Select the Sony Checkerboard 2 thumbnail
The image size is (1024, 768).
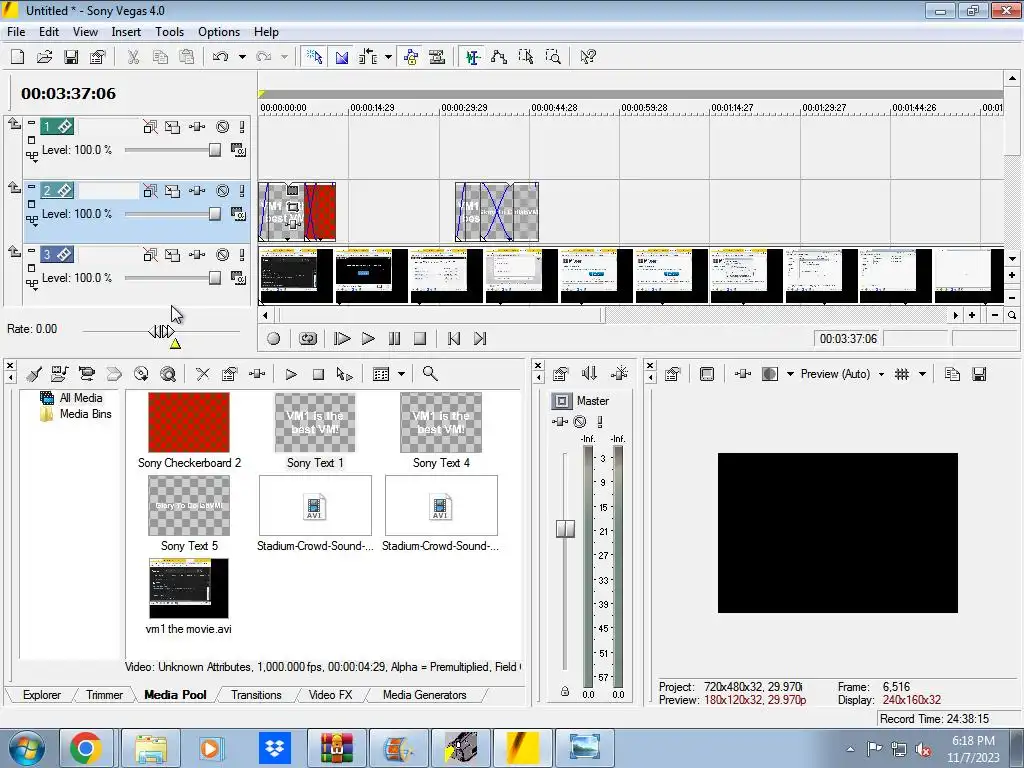189,423
